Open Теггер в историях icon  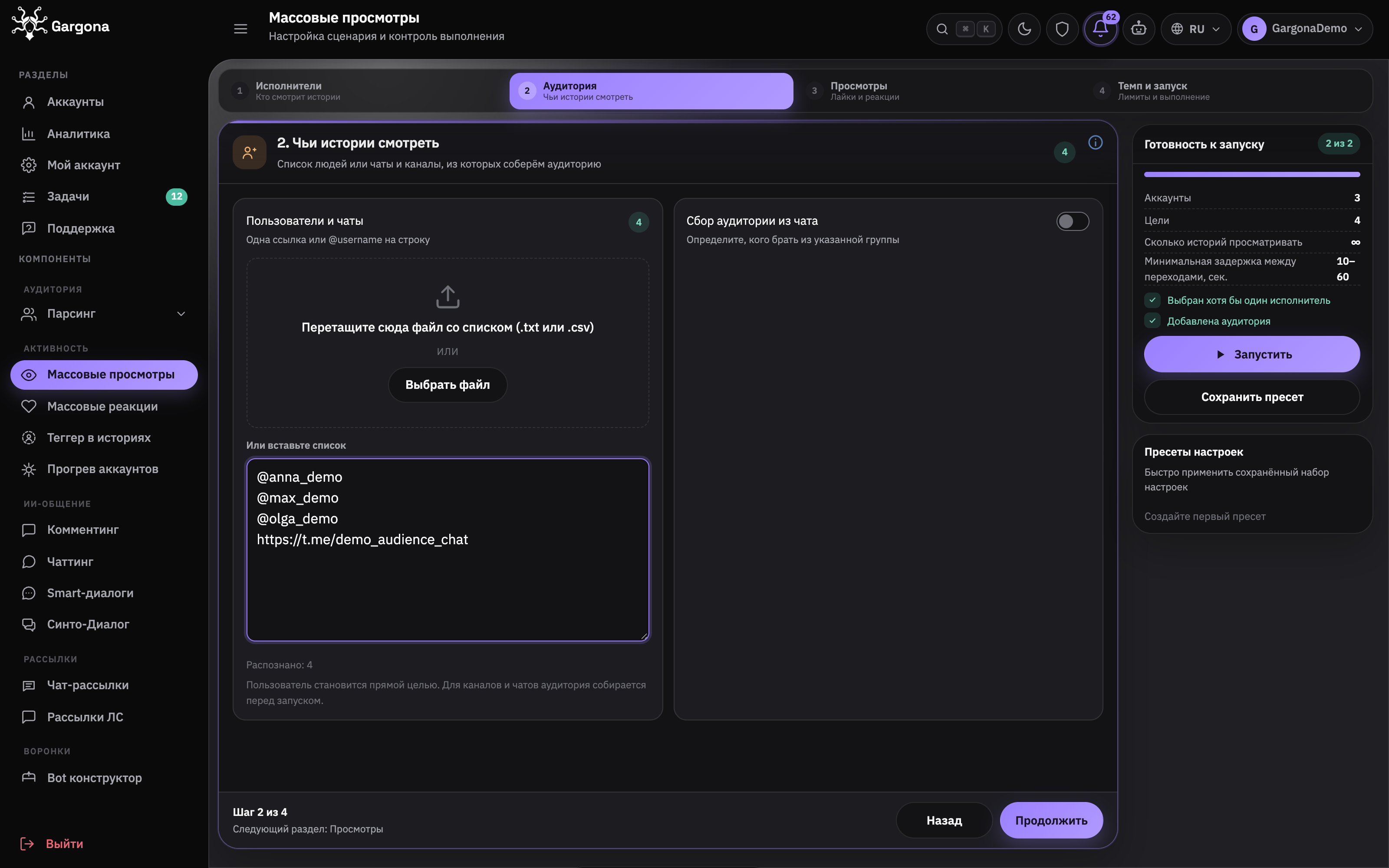coord(29,438)
